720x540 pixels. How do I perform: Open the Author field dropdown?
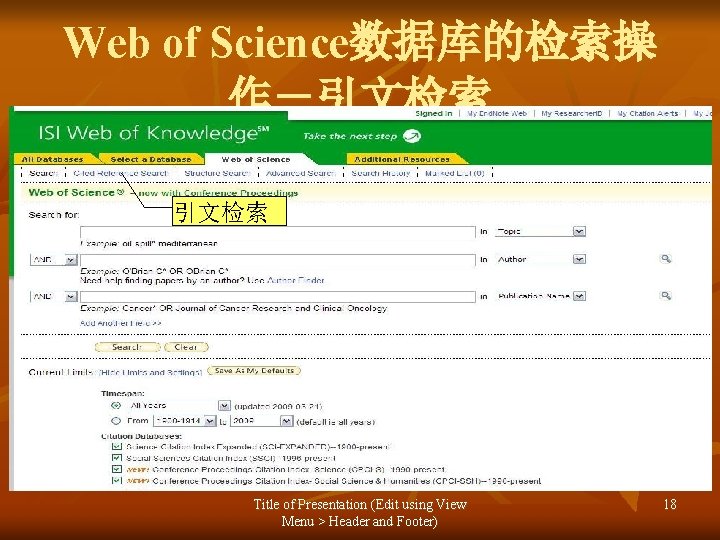coord(579,259)
